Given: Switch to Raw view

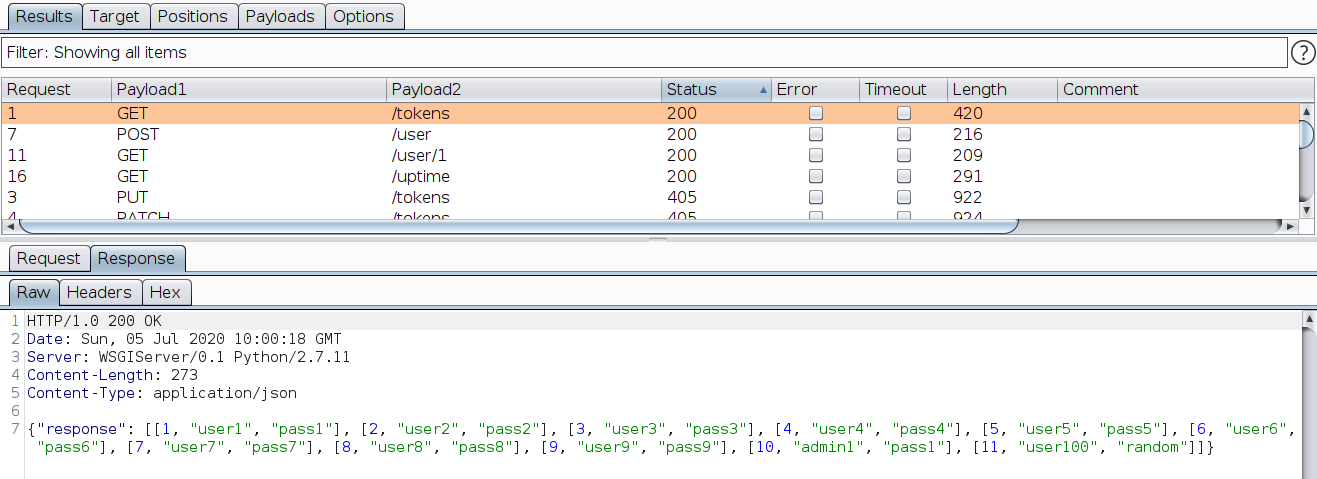Looking at the screenshot, I should click(x=33, y=292).
